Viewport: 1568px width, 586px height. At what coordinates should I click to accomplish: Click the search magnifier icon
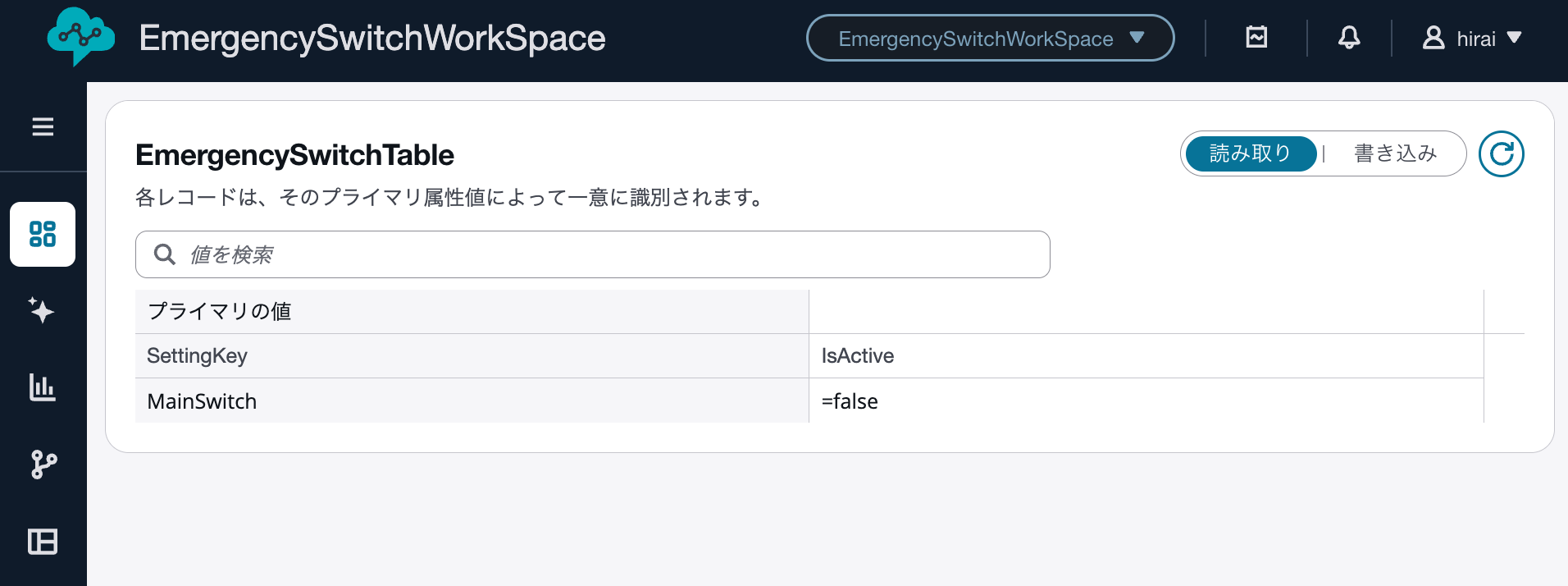click(165, 254)
